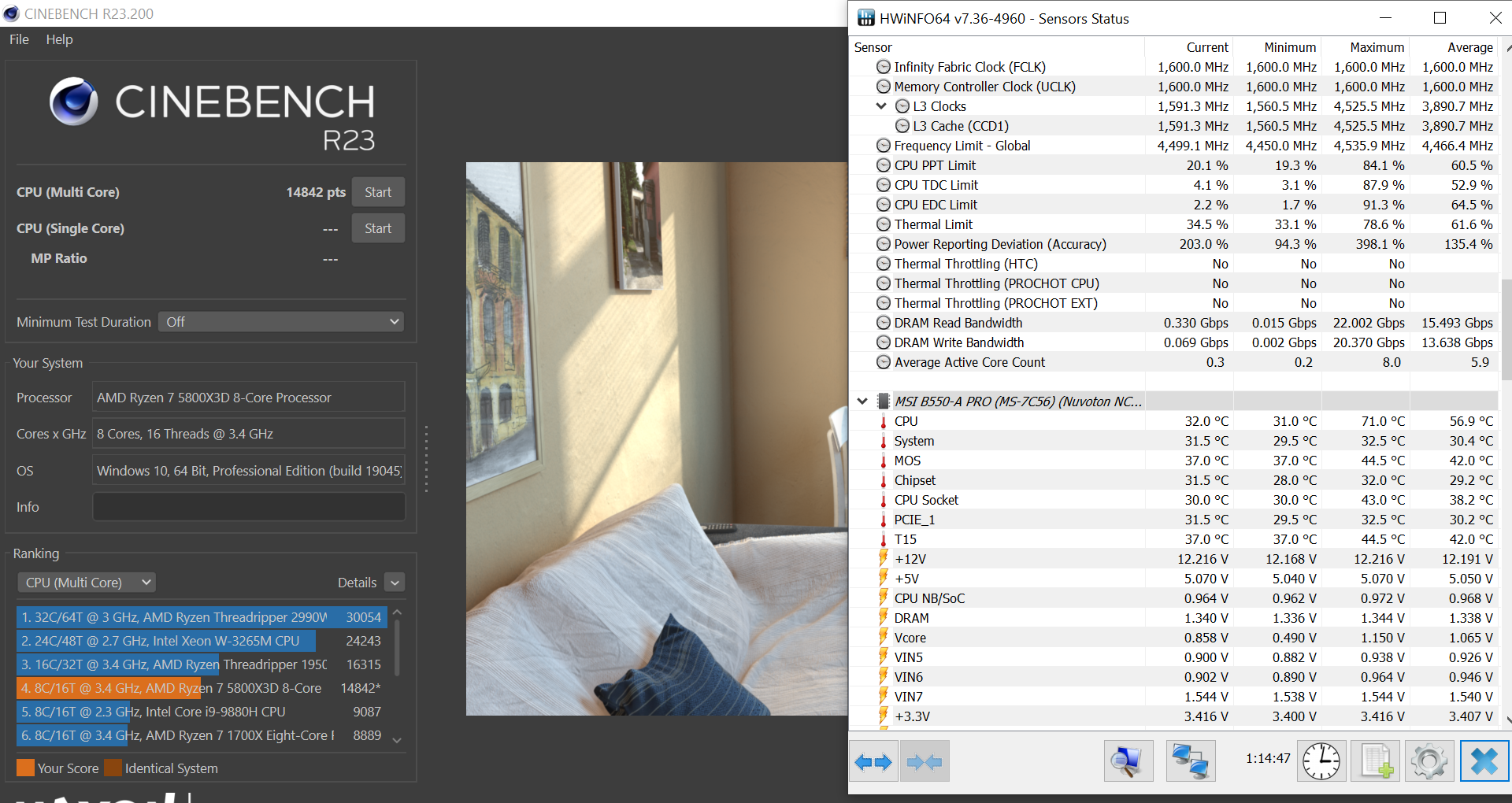
Task: Click the L3 Cache (CCD1) sensor icon
Action: point(902,126)
